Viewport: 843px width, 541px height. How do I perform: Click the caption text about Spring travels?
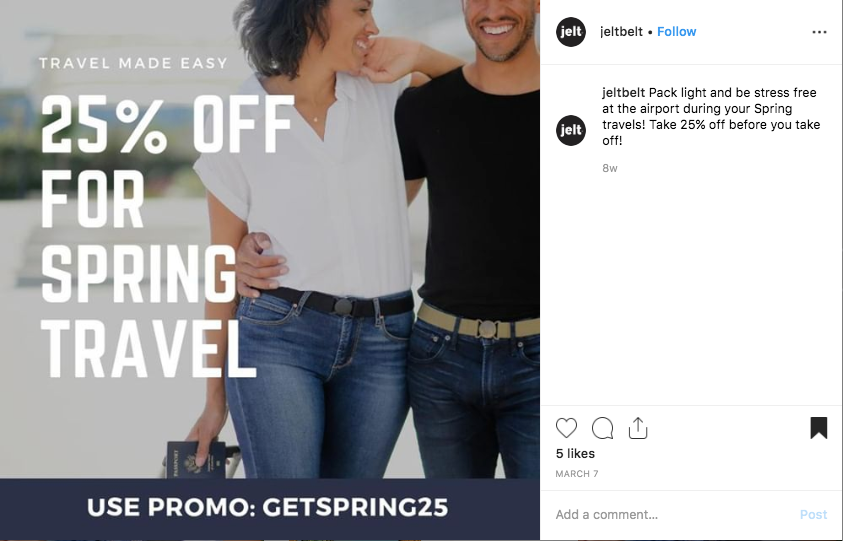(711, 117)
